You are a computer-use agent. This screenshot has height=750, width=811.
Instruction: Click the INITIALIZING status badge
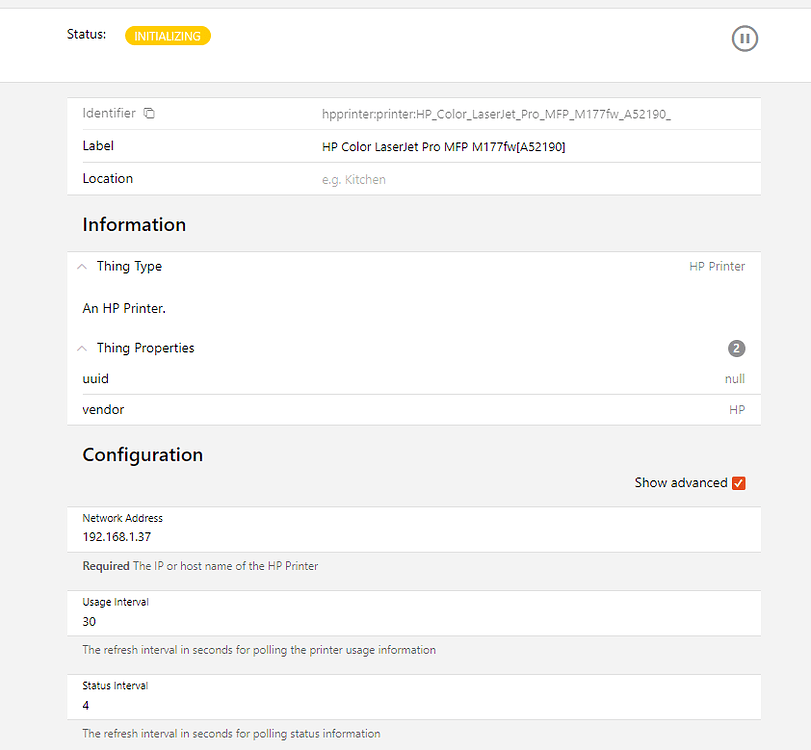(x=167, y=35)
